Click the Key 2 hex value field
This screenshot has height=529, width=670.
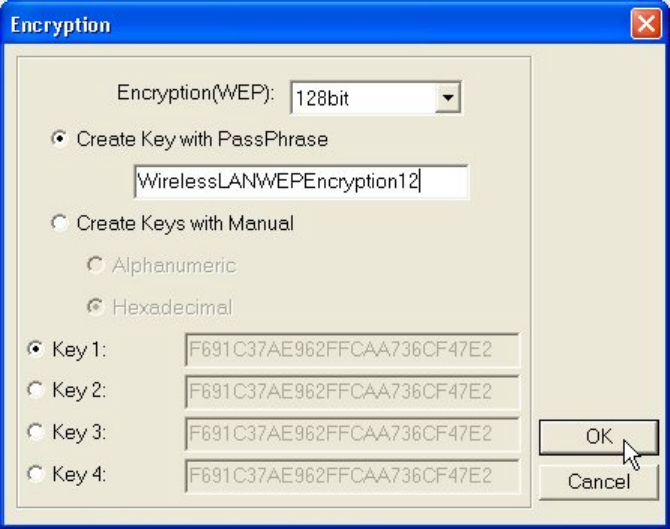click(x=352, y=392)
